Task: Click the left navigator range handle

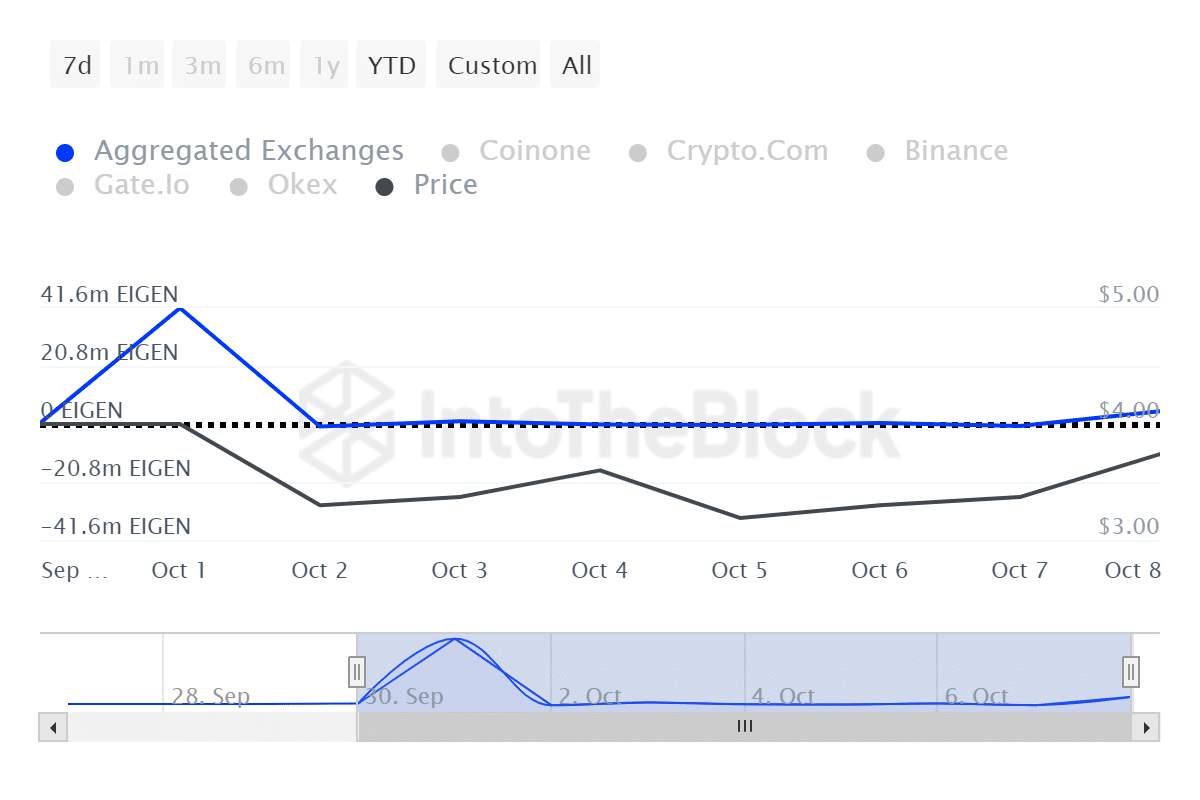Action: click(x=357, y=671)
